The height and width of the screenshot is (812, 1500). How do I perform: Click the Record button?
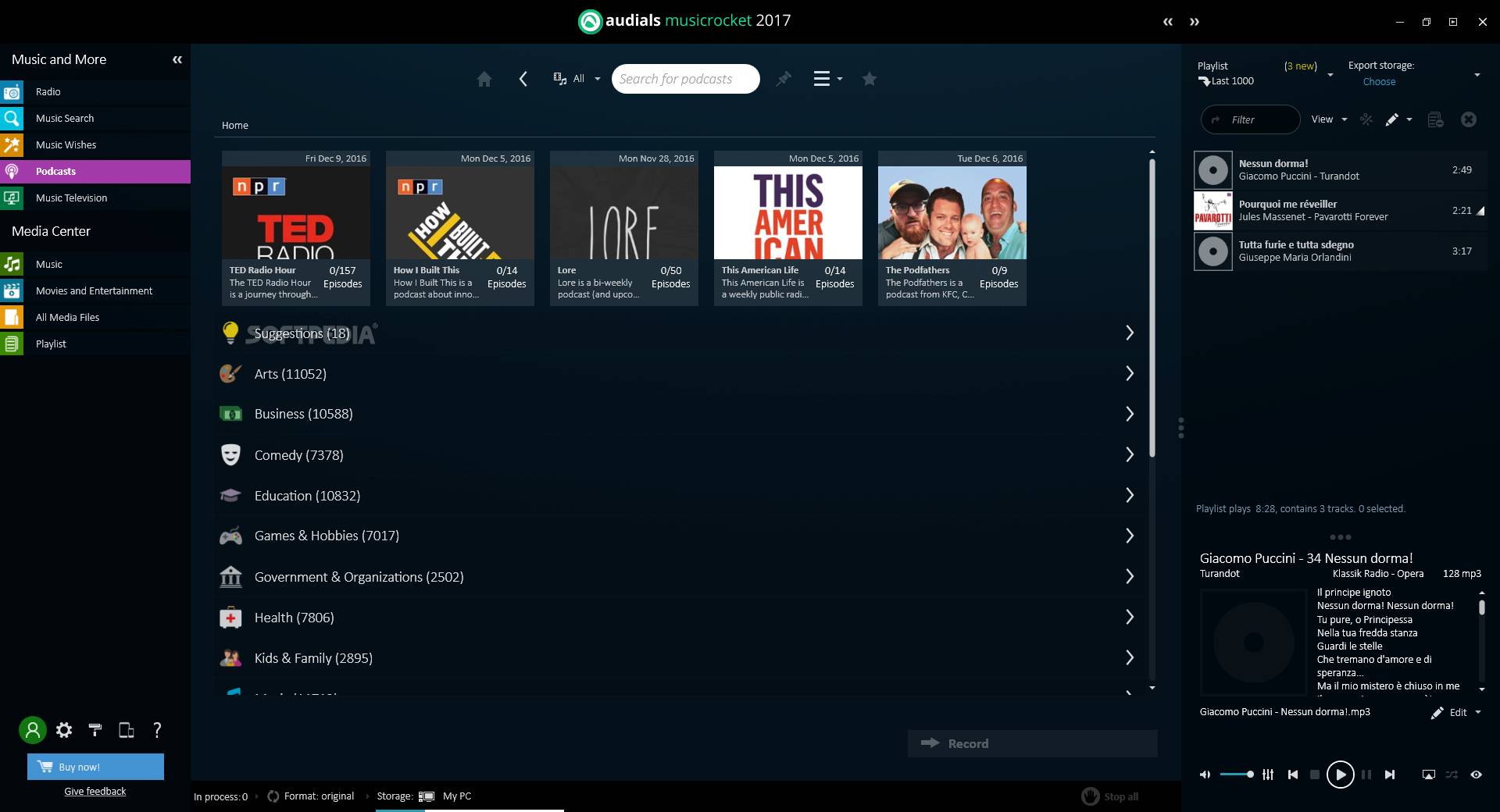[x=1032, y=743]
